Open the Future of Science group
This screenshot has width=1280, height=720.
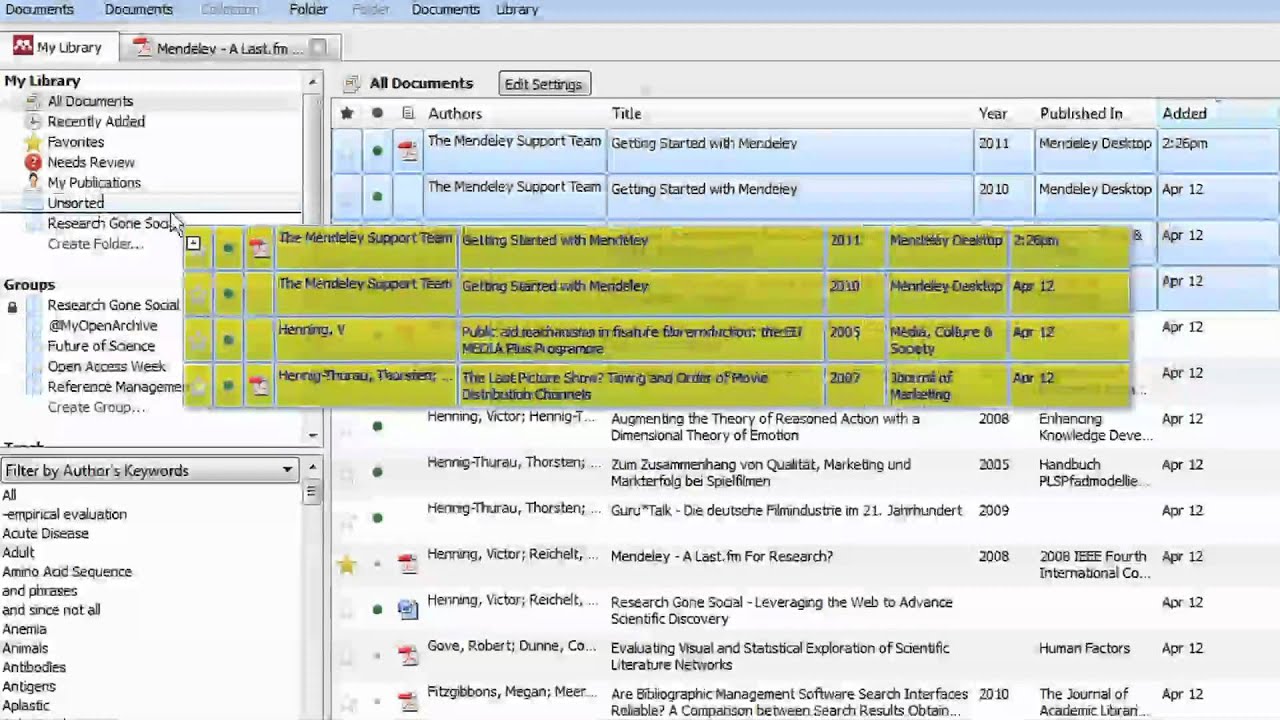coord(101,346)
